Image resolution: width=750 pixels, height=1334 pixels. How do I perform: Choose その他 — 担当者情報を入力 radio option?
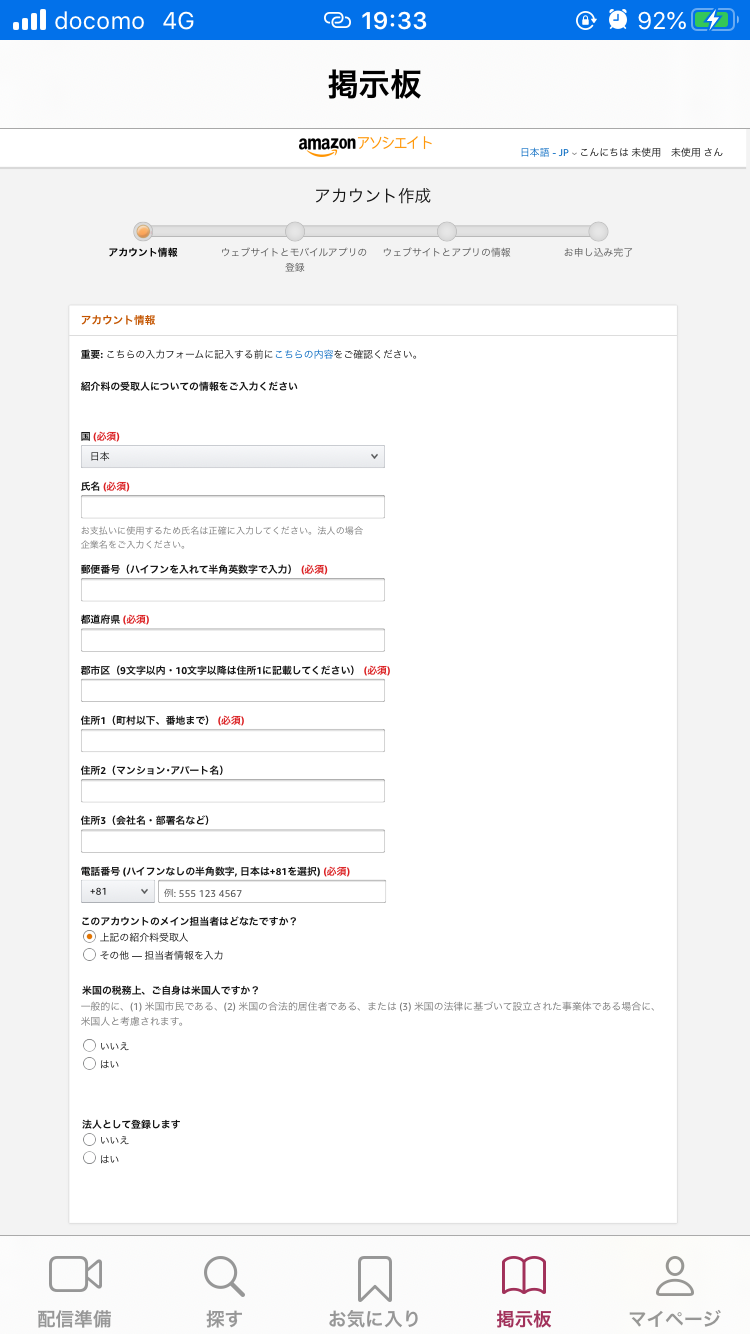89,955
